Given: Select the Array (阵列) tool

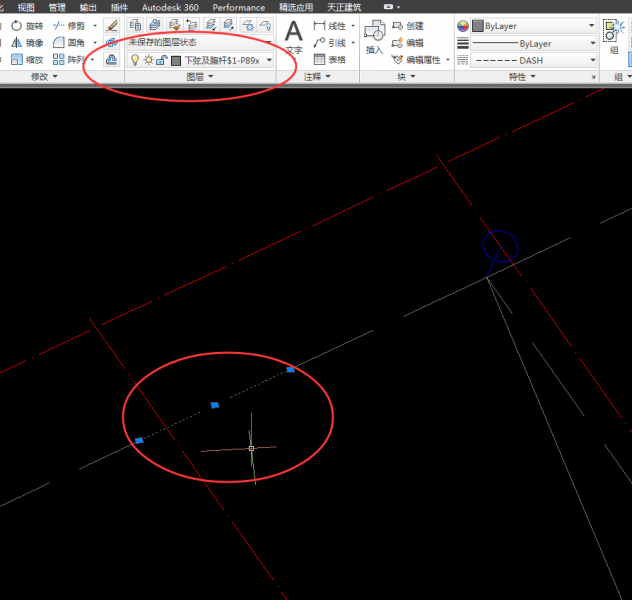Looking at the screenshot, I should point(69,60).
